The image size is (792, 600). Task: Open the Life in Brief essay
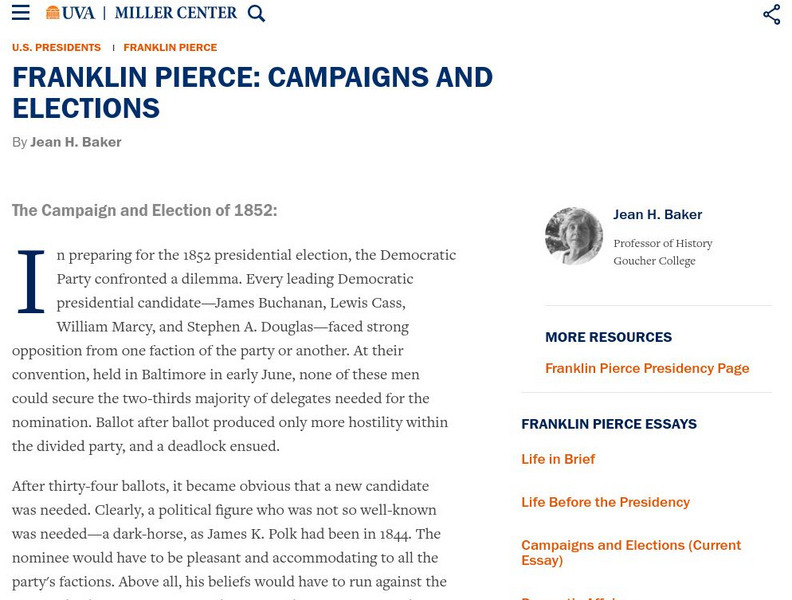tap(558, 459)
